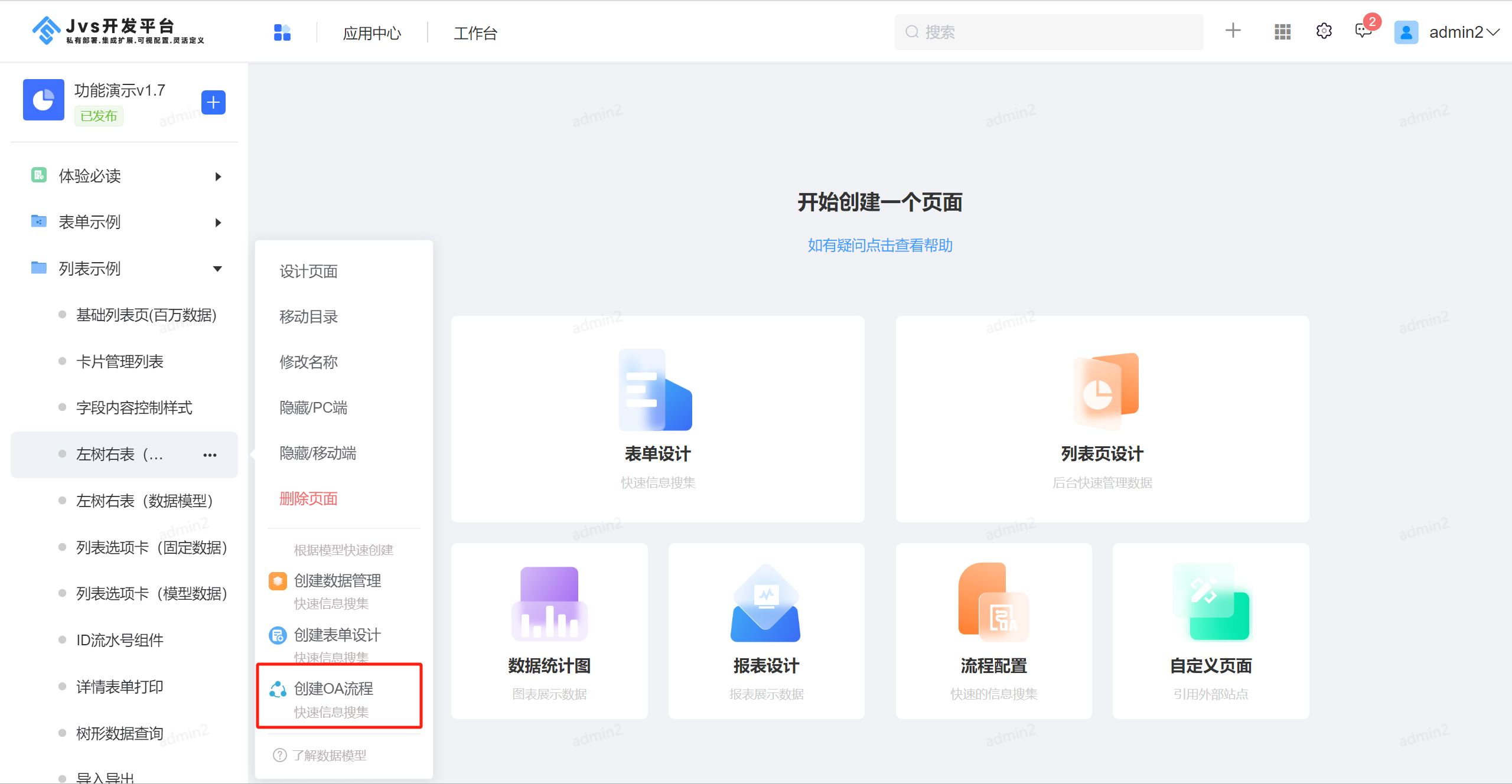This screenshot has height=784, width=1512.
Task: Expand the 体验必读 folder arrow
Action: click(218, 177)
